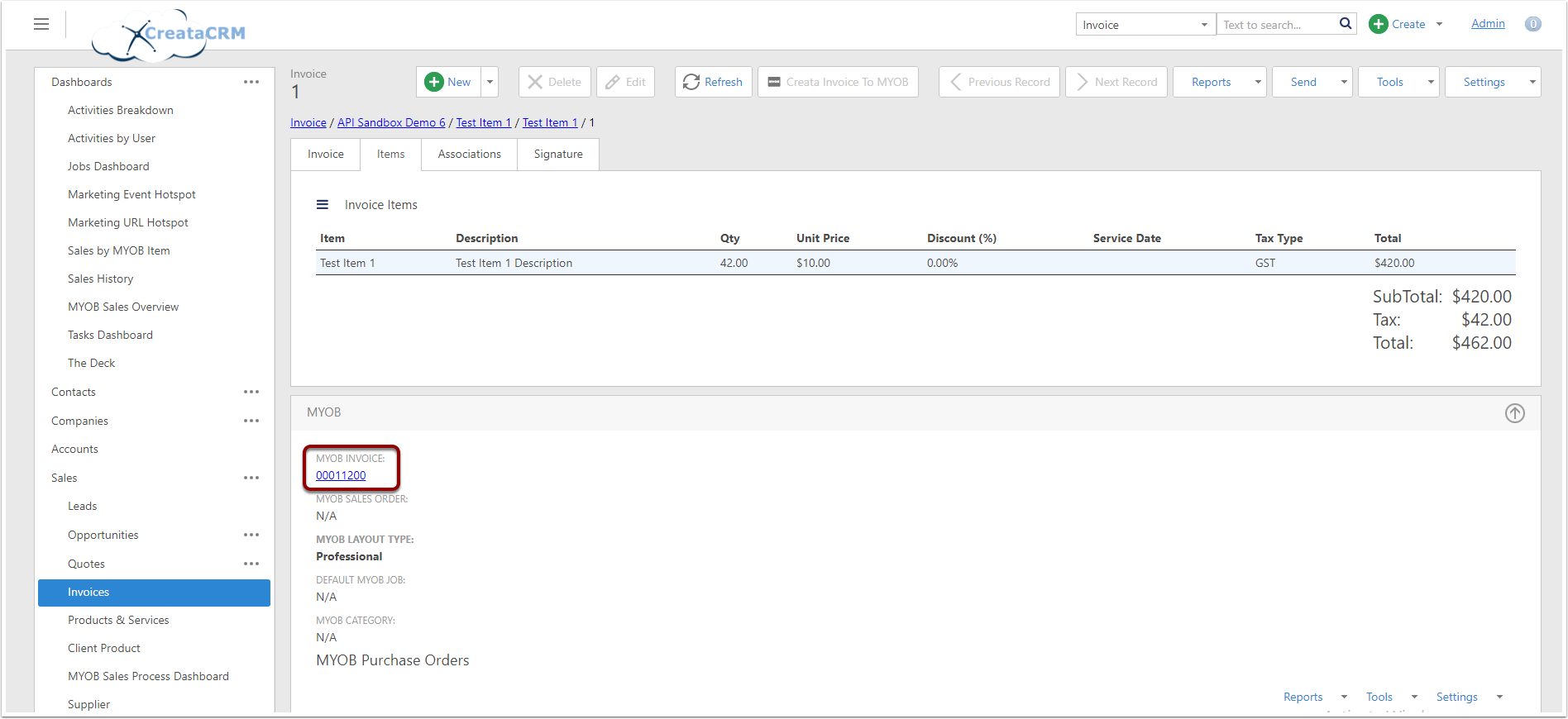Collapse the MYOB section arrow icon
1568x719 pixels.
click(x=1514, y=413)
